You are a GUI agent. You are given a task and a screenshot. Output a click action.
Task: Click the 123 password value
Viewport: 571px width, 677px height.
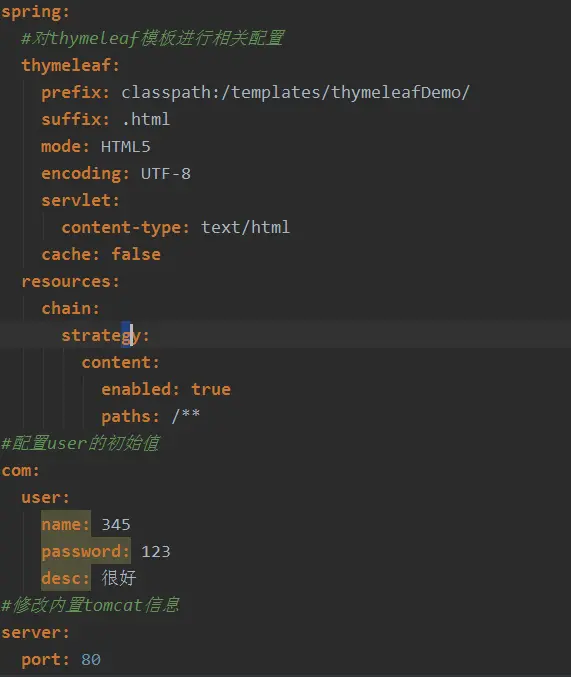point(156,552)
